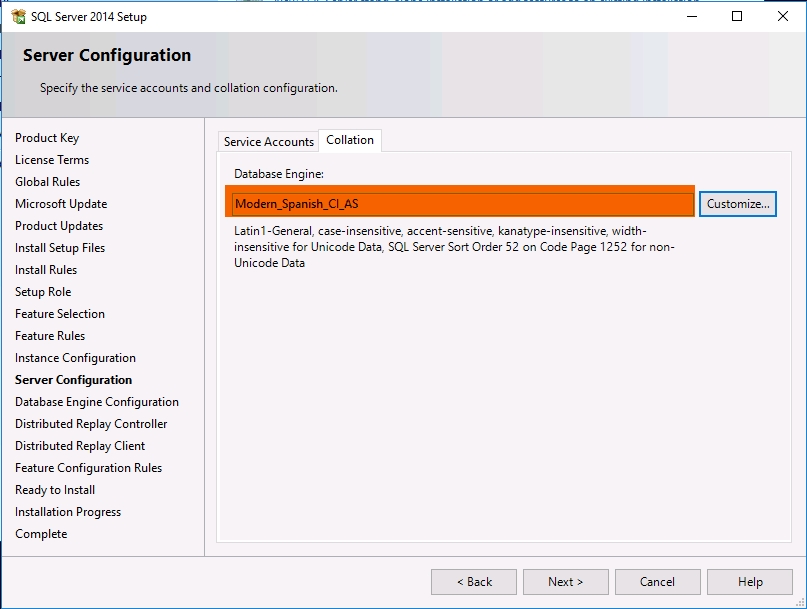Go back with the Back button
Screen dimensions: 807x609
[x=474, y=582]
